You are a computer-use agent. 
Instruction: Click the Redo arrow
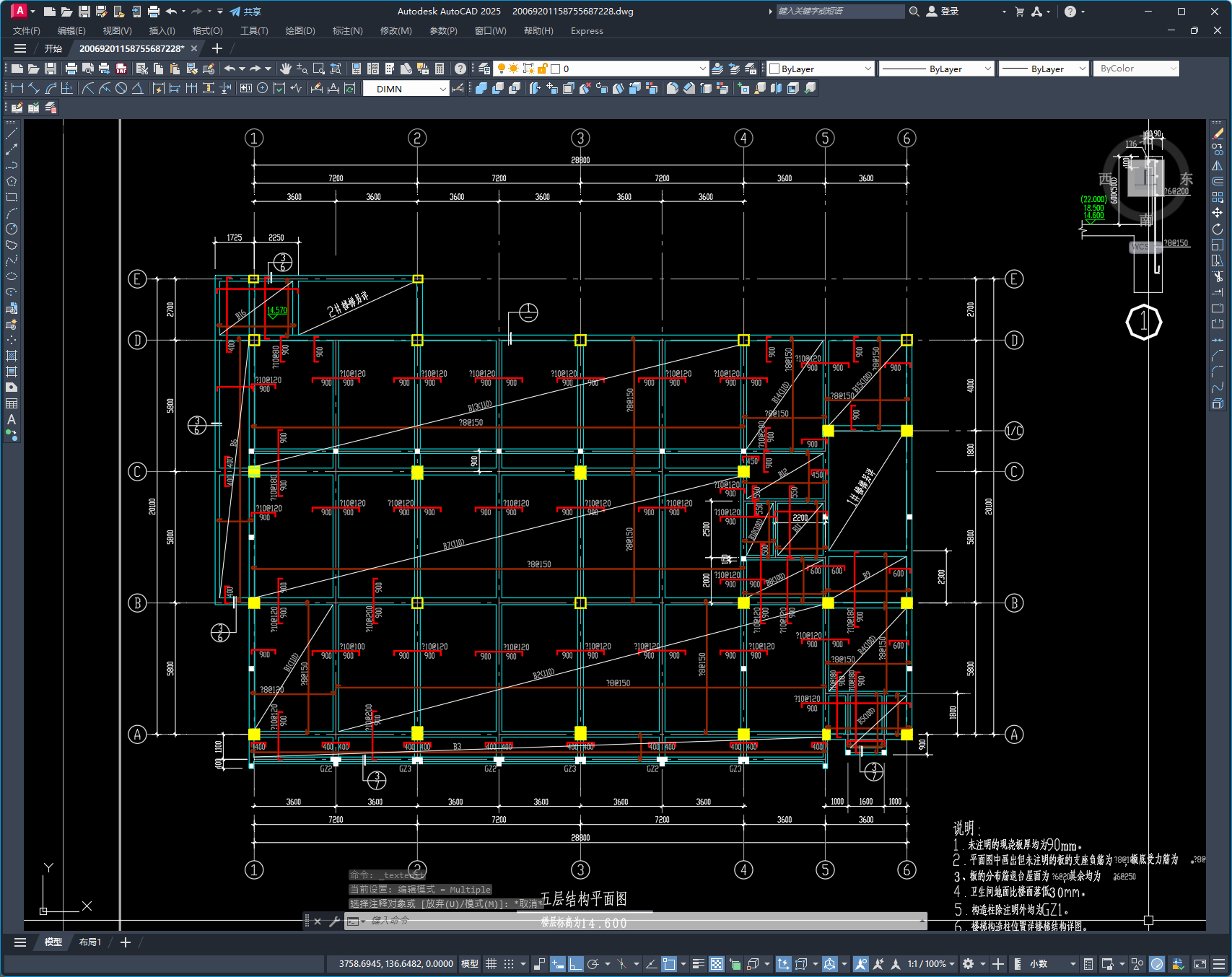pos(255,69)
